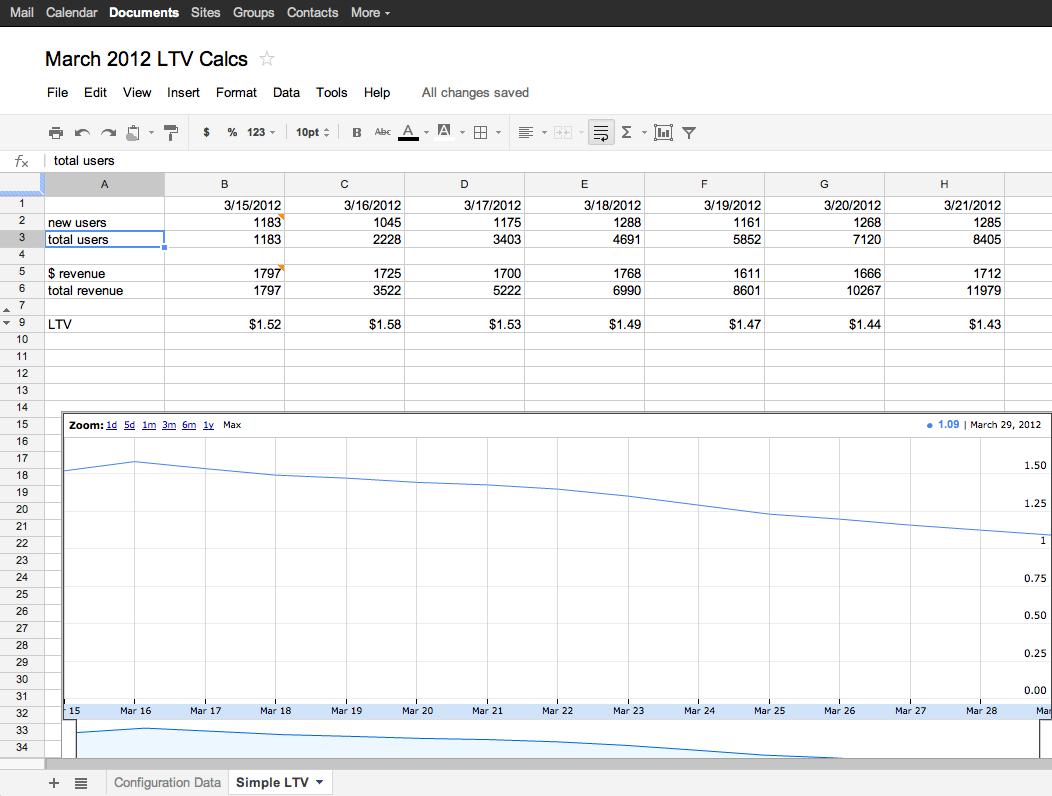Open the Insert menu

(183, 93)
